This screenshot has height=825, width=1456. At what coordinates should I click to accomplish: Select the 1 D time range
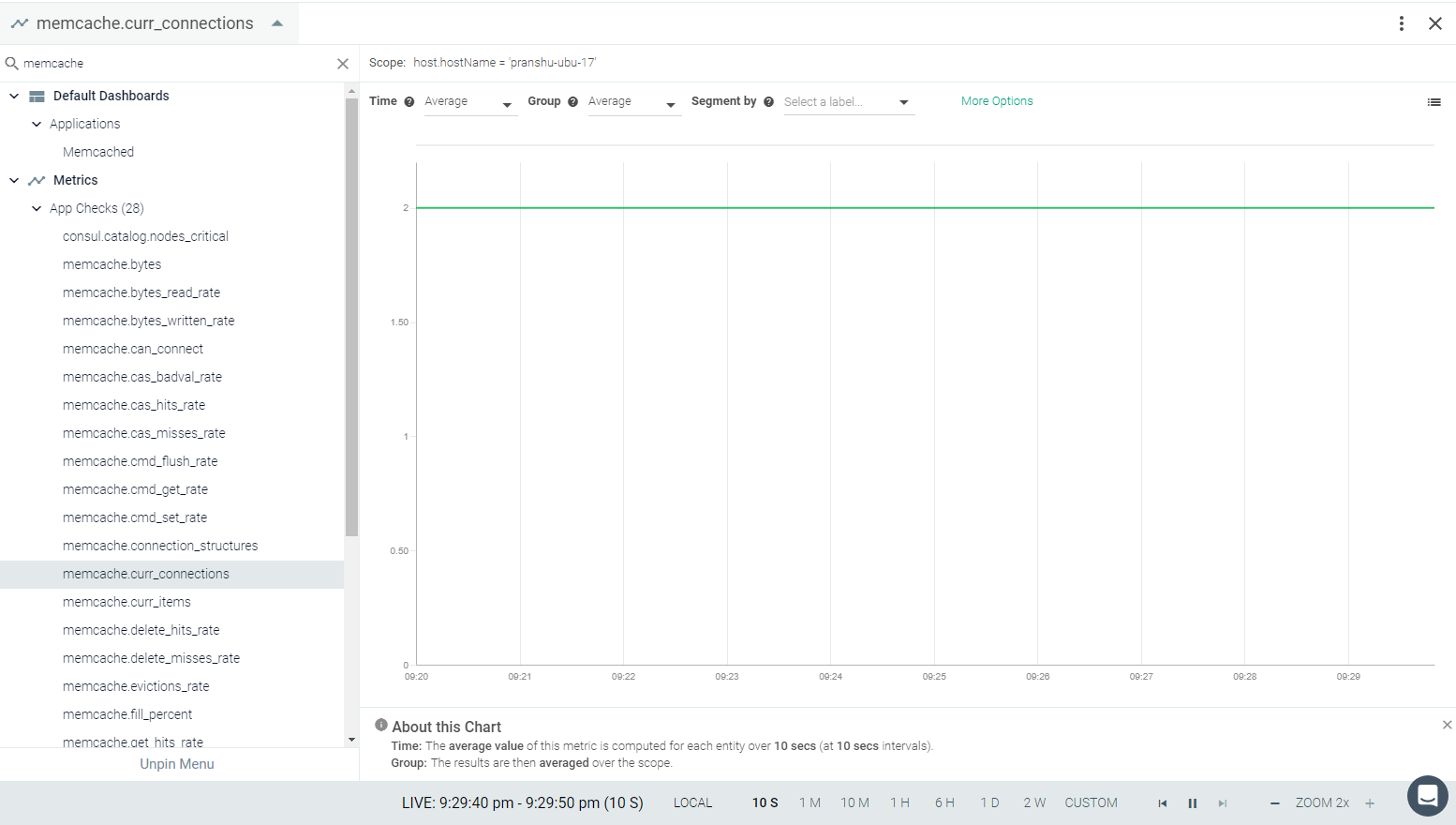[x=989, y=803]
